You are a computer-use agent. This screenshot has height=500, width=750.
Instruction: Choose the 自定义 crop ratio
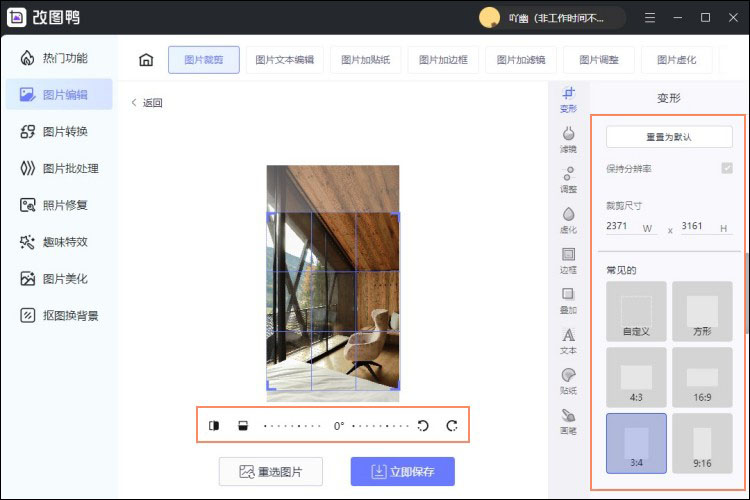(636, 311)
